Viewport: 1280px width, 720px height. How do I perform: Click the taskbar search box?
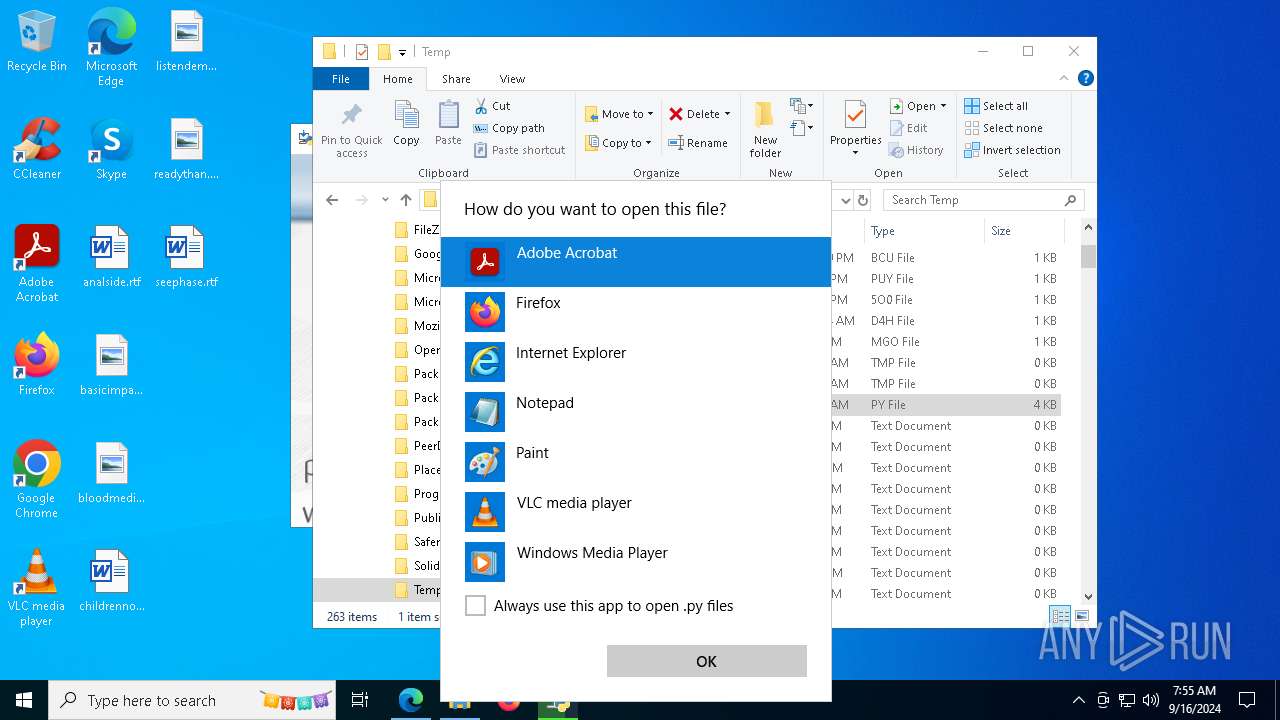point(193,700)
